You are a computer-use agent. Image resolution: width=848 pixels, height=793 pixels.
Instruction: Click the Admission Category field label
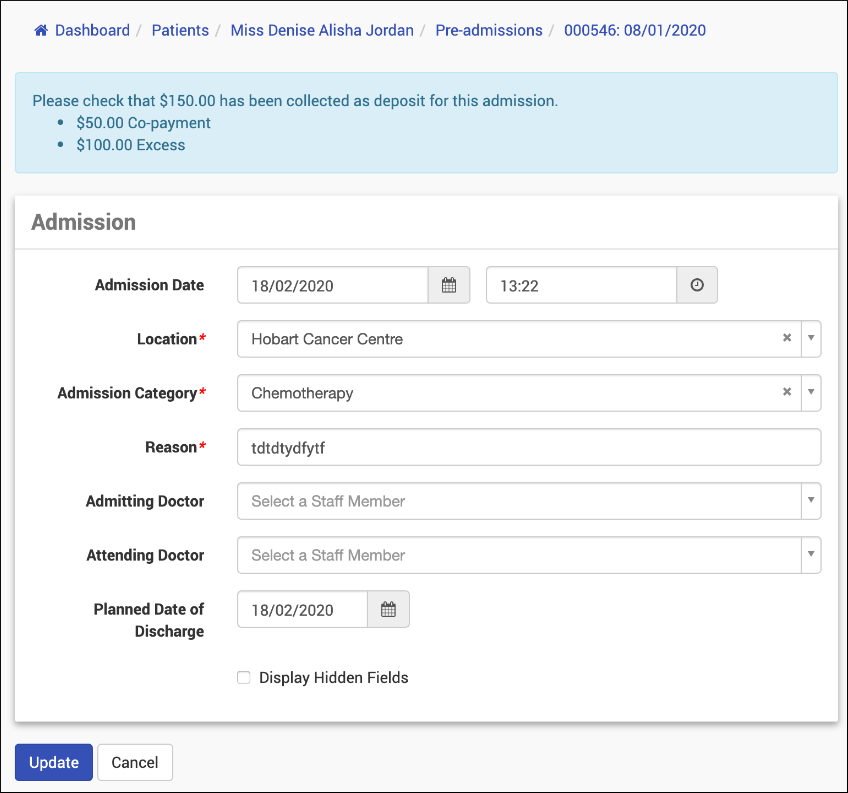point(127,393)
